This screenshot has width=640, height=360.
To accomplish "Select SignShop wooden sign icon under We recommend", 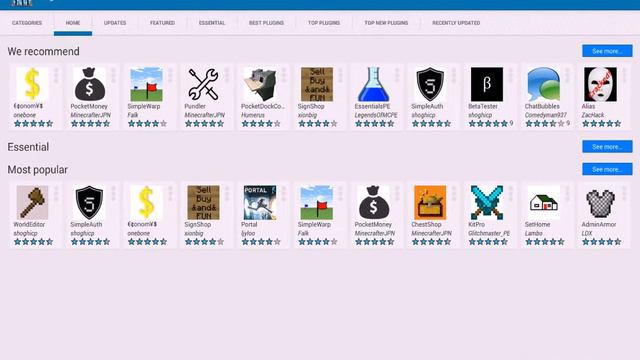I will pyautogui.click(x=317, y=84).
